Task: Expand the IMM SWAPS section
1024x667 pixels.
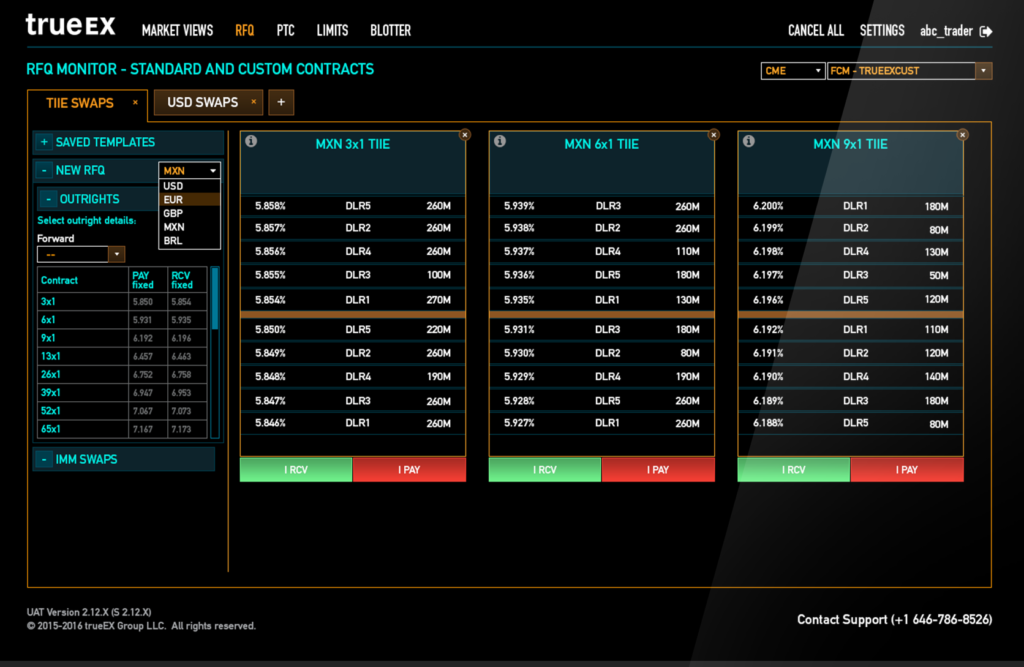Action: coord(44,459)
